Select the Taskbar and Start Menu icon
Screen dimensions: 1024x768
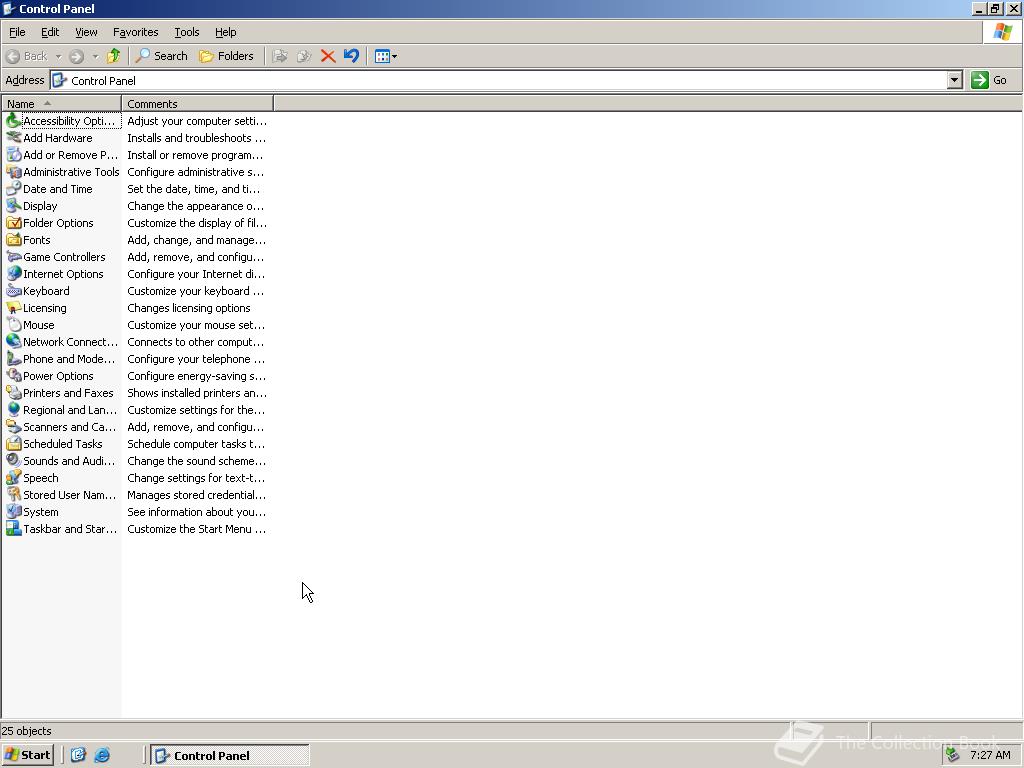(14, 528)
